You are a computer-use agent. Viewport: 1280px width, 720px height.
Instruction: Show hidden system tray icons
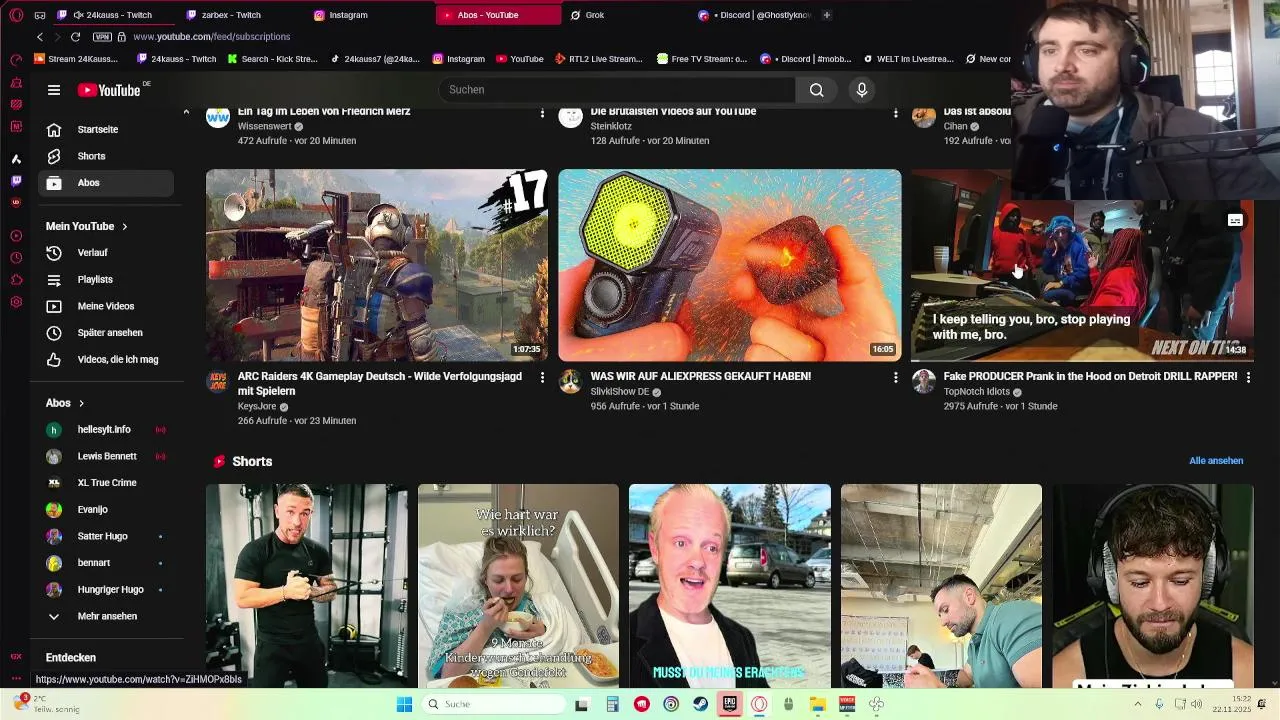pos(1137,704)
